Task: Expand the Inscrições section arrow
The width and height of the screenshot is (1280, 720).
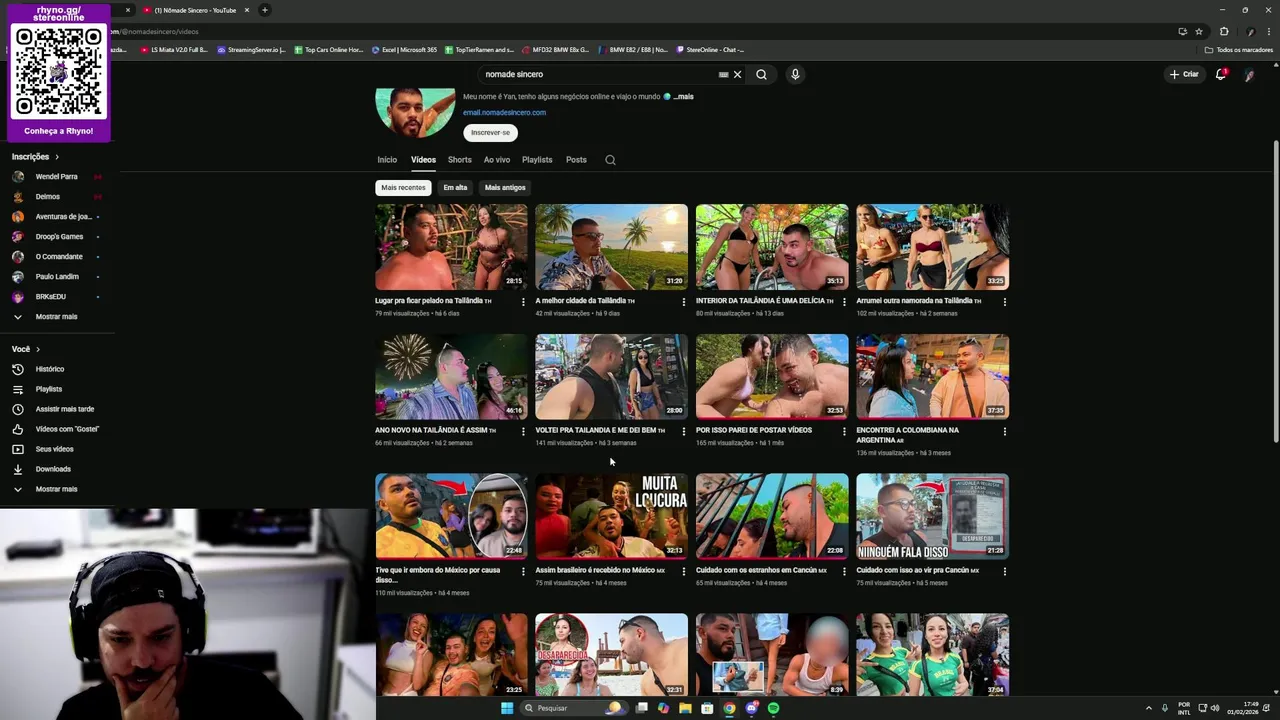Action: point(57,157)
